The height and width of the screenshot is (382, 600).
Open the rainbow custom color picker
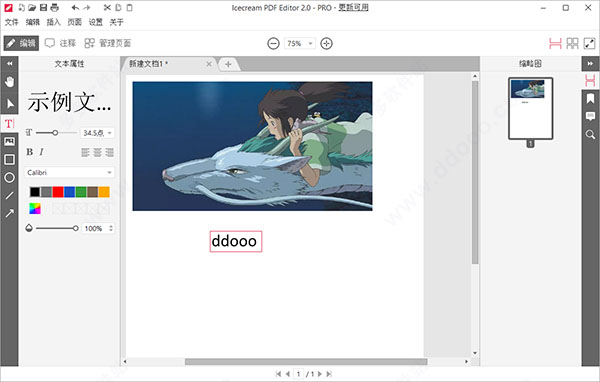click(35, 209)
